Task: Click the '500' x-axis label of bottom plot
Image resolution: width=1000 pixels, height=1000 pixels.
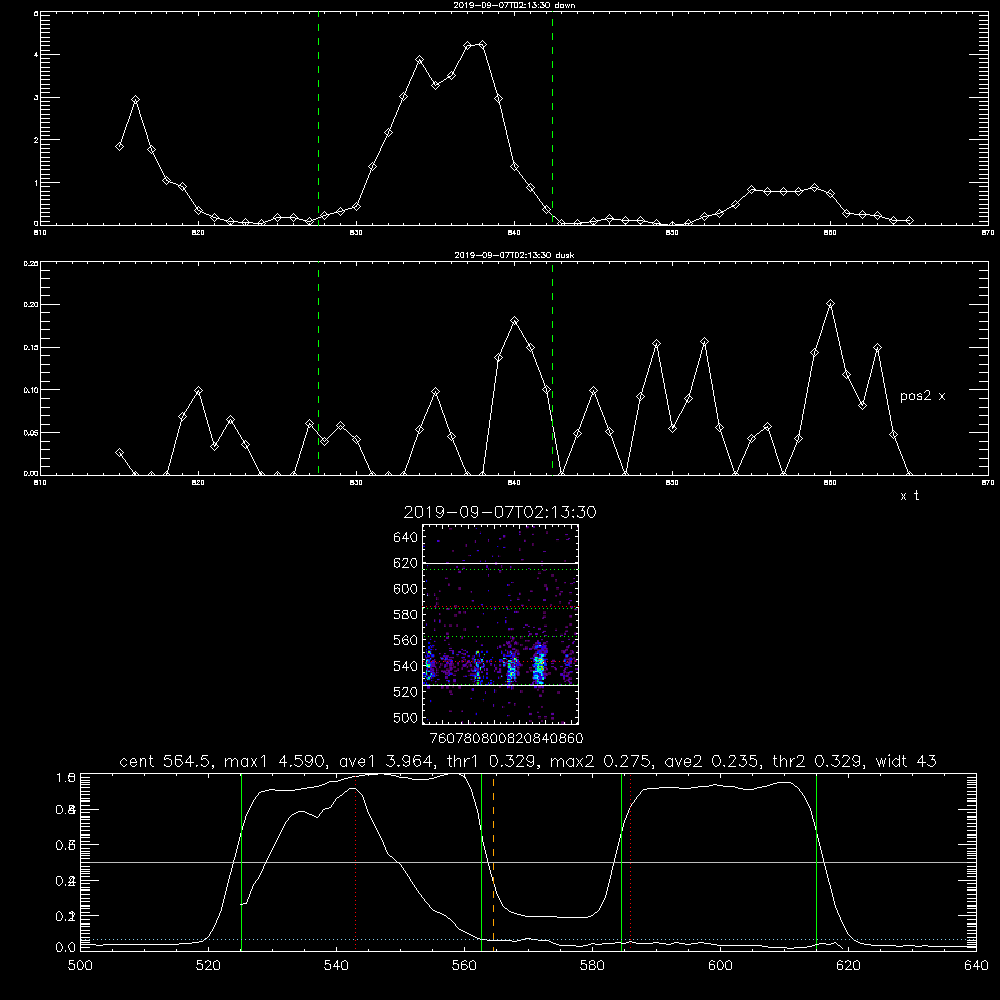Action: coord(80,966)
